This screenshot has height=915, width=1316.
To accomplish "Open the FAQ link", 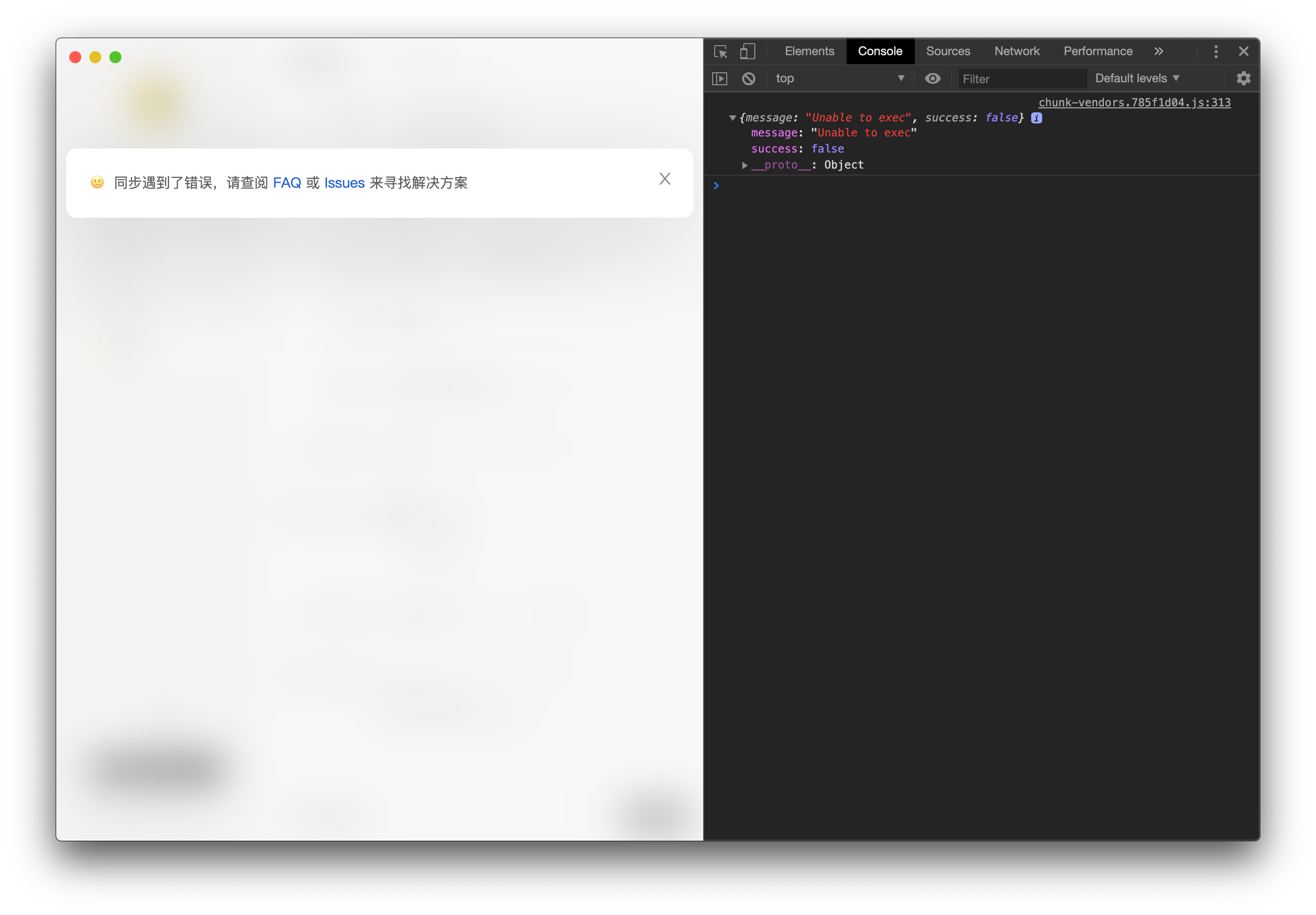I will coord(287,183).
